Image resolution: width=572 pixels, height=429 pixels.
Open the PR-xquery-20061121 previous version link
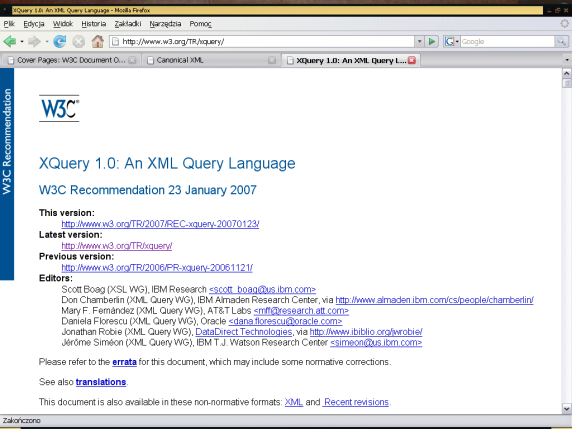tap(157, 268)
